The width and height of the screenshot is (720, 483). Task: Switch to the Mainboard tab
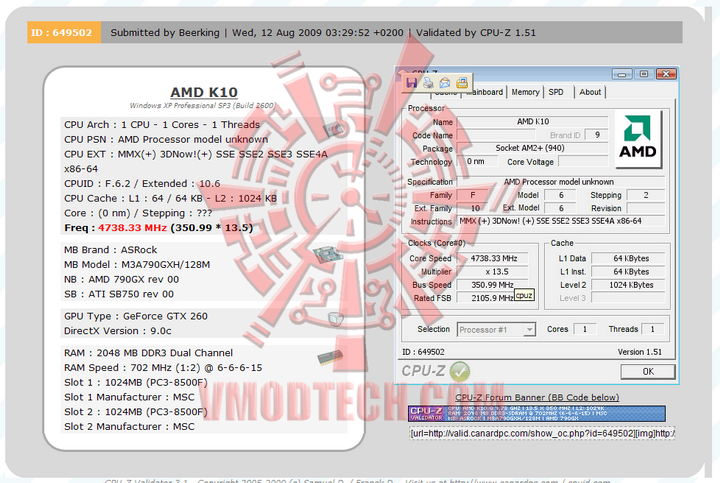484,92
